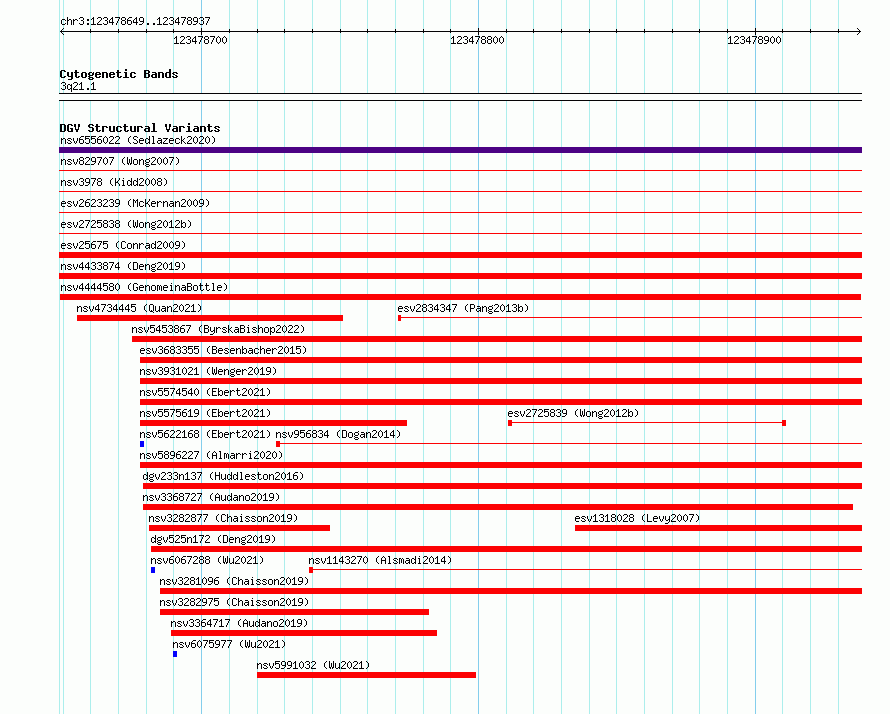Select nsv4734445 (Quan2021) label

(139, 308)
